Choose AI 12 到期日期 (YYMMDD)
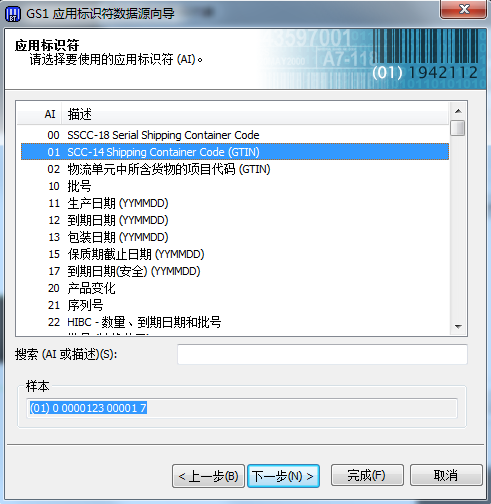This screenshot has width=491, height=504. pos(235,220)
